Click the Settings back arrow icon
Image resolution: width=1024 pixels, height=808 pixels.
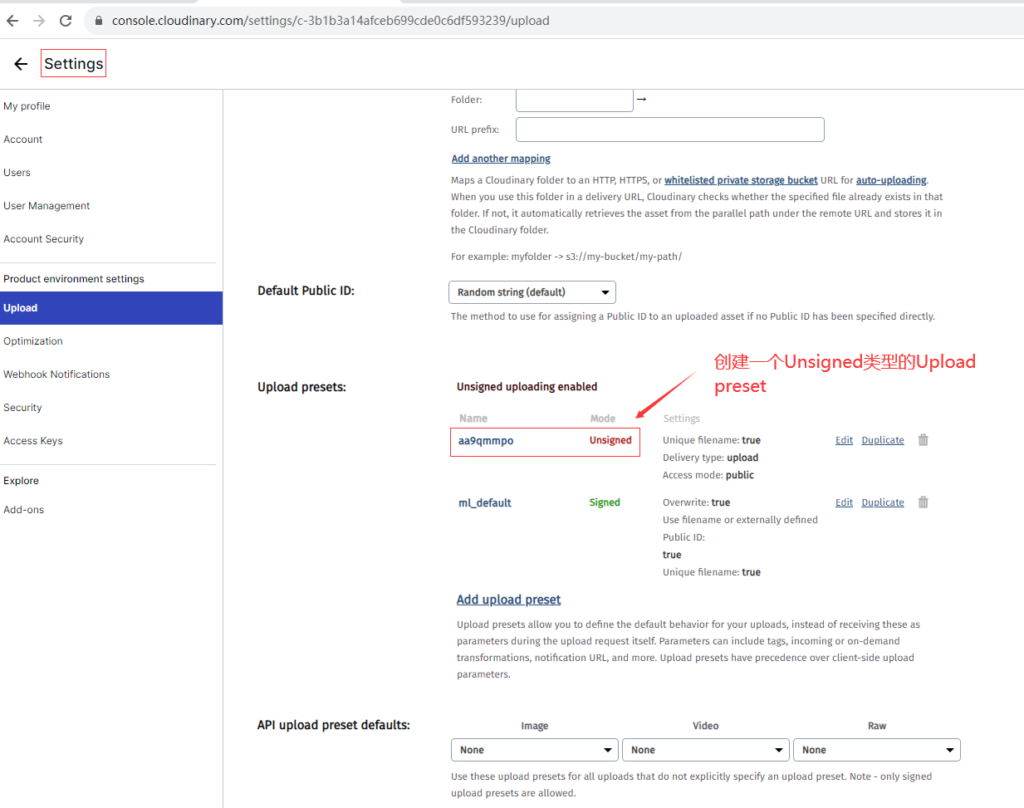tap(21, 64)
